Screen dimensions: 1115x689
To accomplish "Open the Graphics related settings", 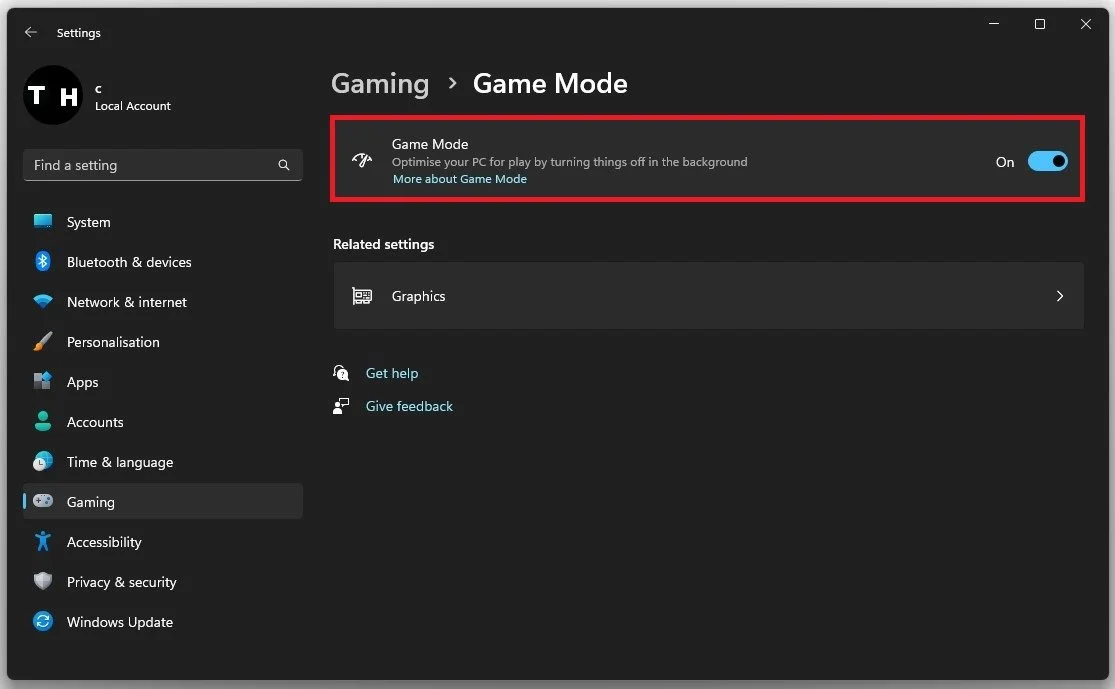I will (708, 295).
